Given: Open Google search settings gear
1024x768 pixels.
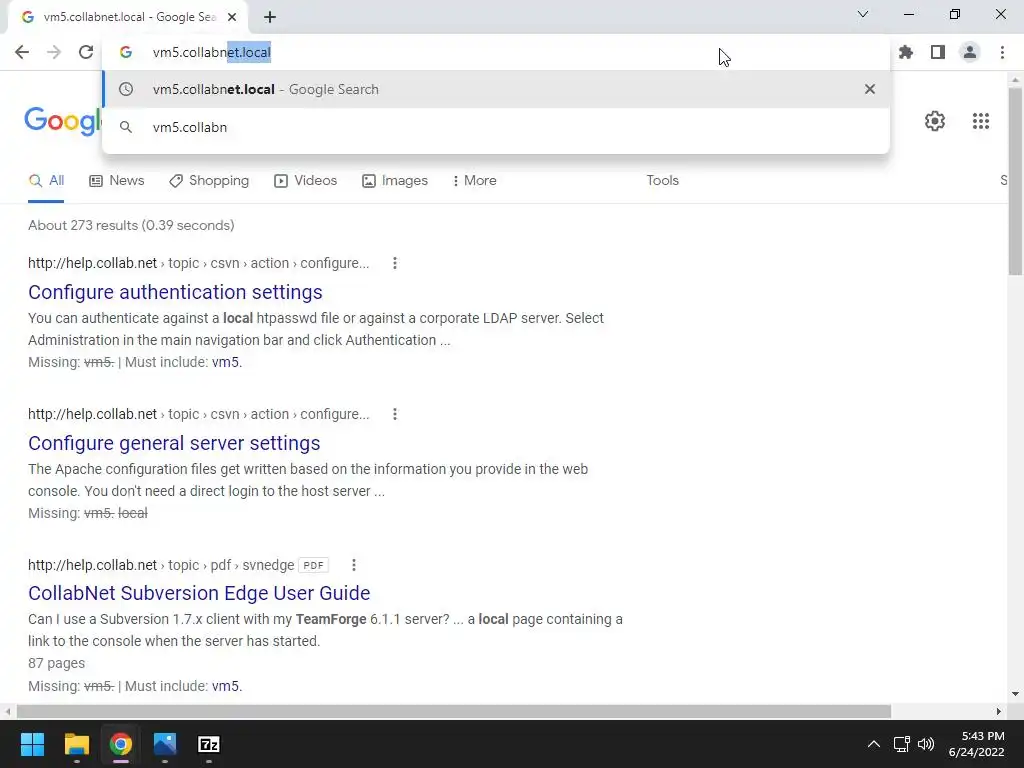Looking at the screenshot, I should [x=935, y=121].
